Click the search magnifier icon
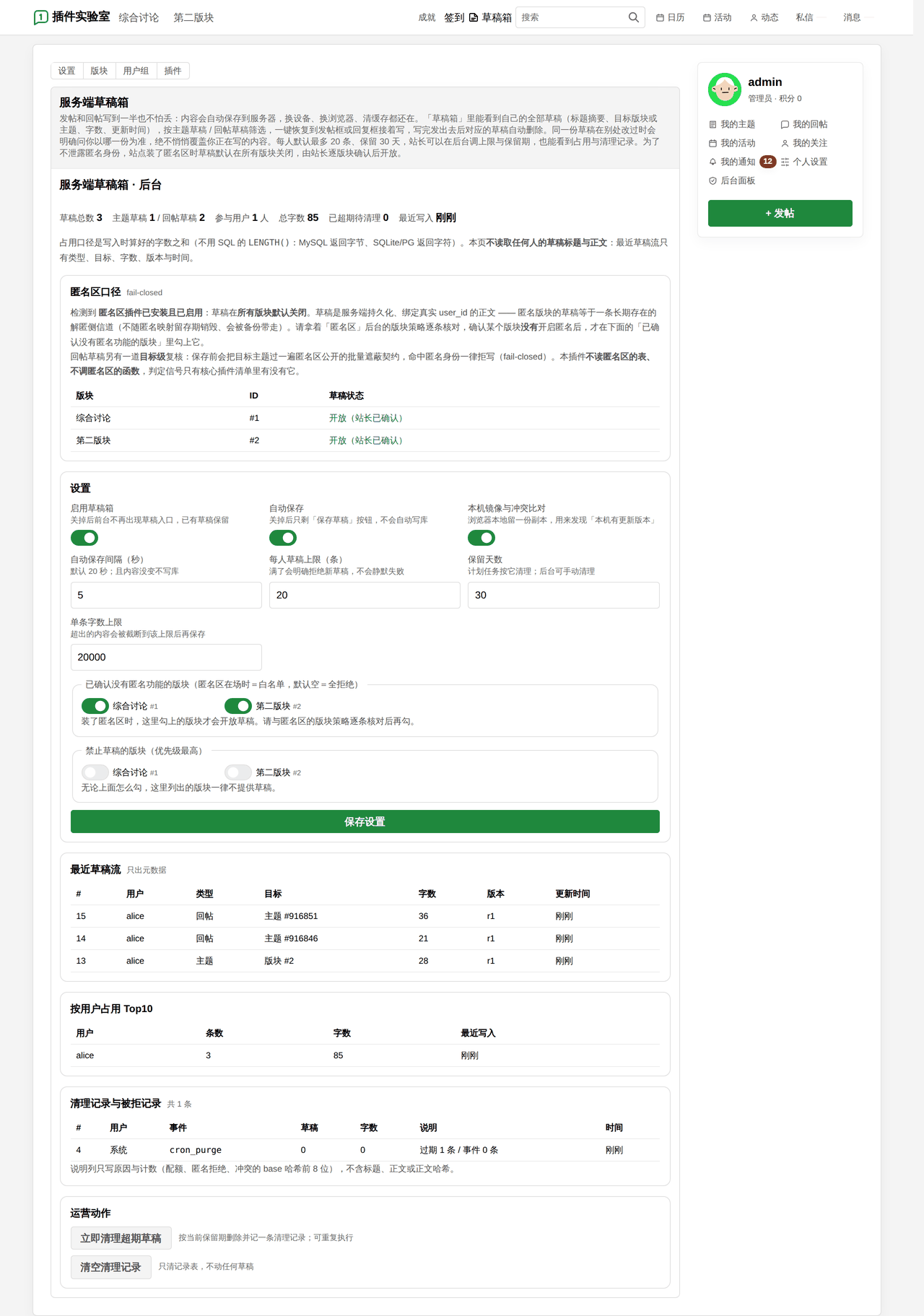Image resolution: width=924 pixels, height=1316 pixels. coord(633,17)
